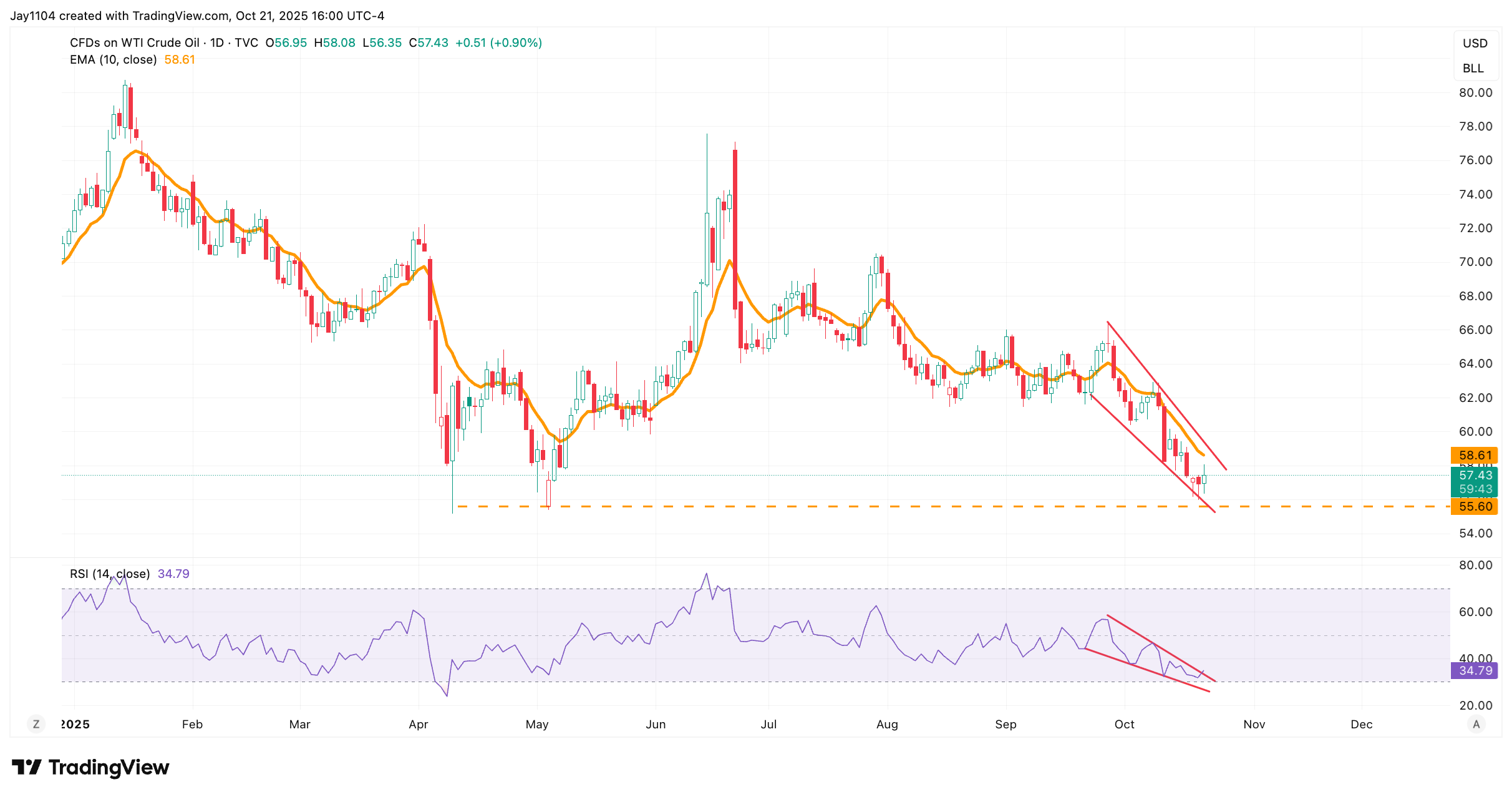Click the Nov label on the time axis
The image size is (1512, 797).
pos(1254,724)
